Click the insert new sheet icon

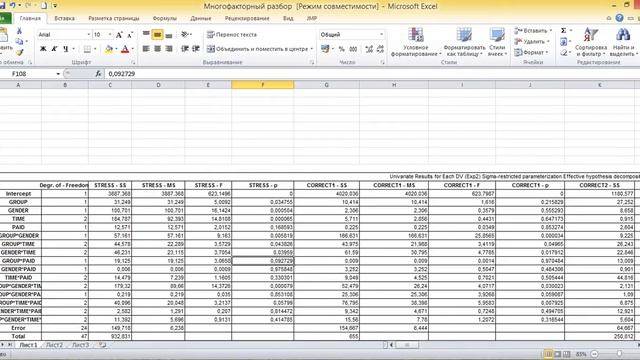(x=102, y=345)
